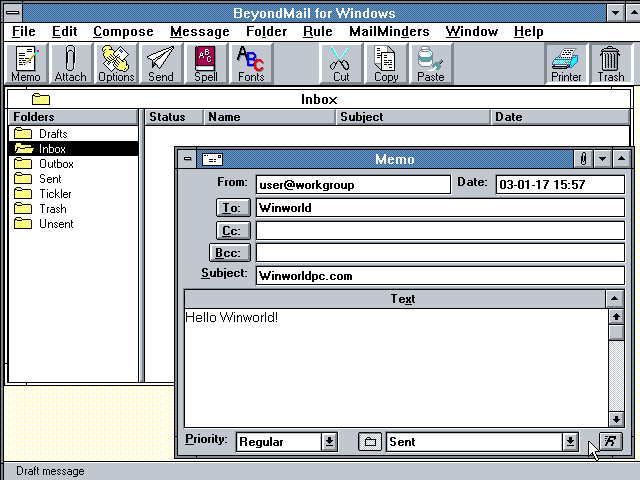
Task: Open the Options toolbar icon
Action: [x=116, y=64]
